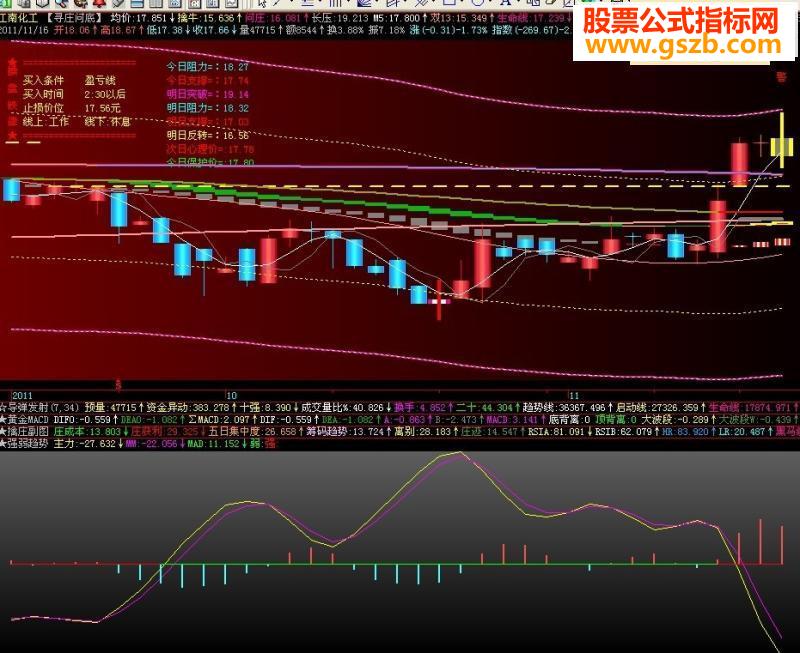Image resolution: width=800 pixels, height=653 pixels.
Task: Select the 压庄副图 panel label
Action: [x=28, y=432]
